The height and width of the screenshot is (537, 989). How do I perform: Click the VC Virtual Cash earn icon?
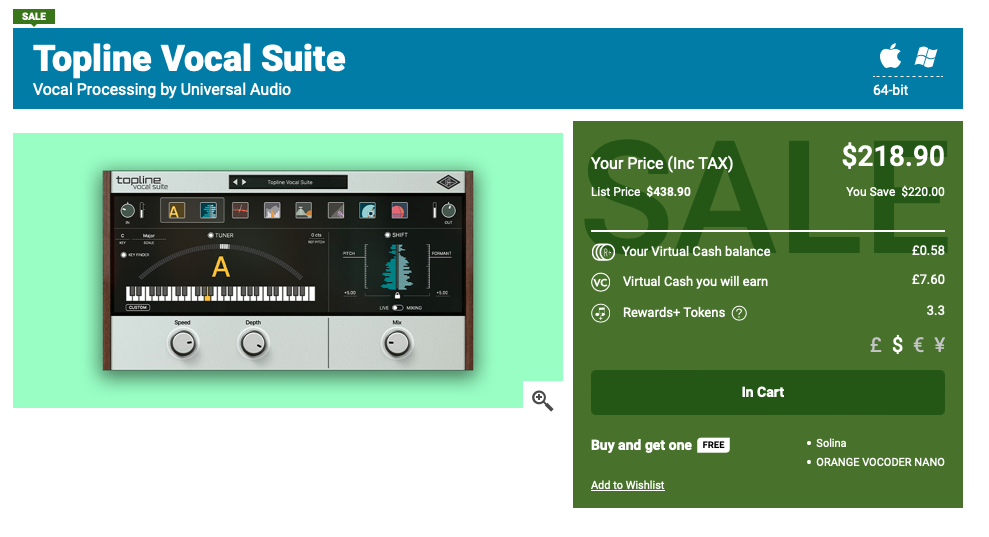point(600,282)
